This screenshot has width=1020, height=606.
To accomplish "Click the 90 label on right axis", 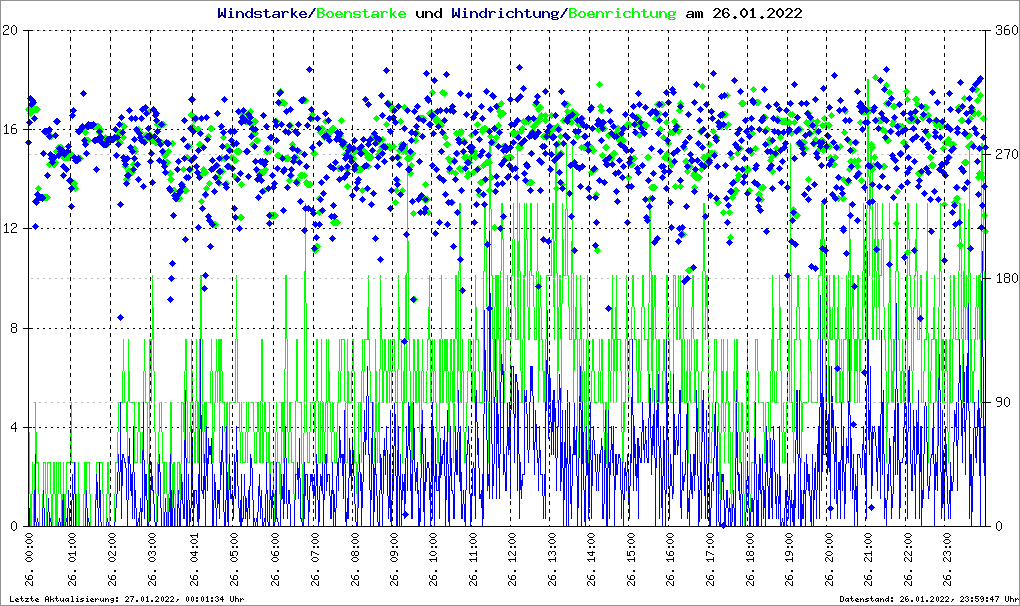I will 999,402.
